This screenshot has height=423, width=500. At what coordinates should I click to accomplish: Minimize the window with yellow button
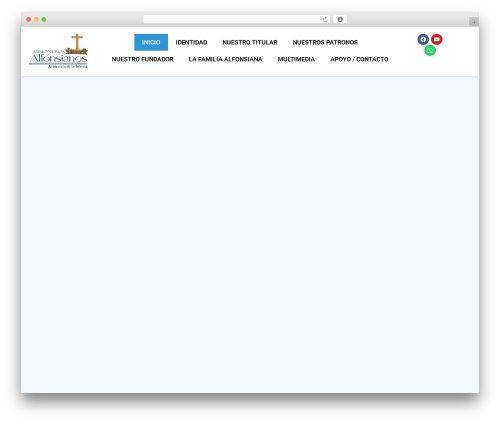click(x=36, y=20)
